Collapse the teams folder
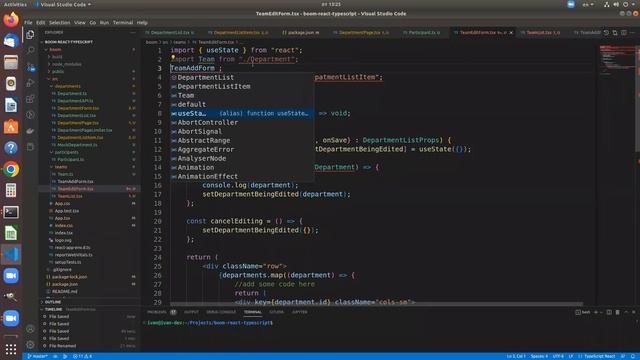Image resolution: width=640 pixels, height=360 pixels. (x=61, y=167)
